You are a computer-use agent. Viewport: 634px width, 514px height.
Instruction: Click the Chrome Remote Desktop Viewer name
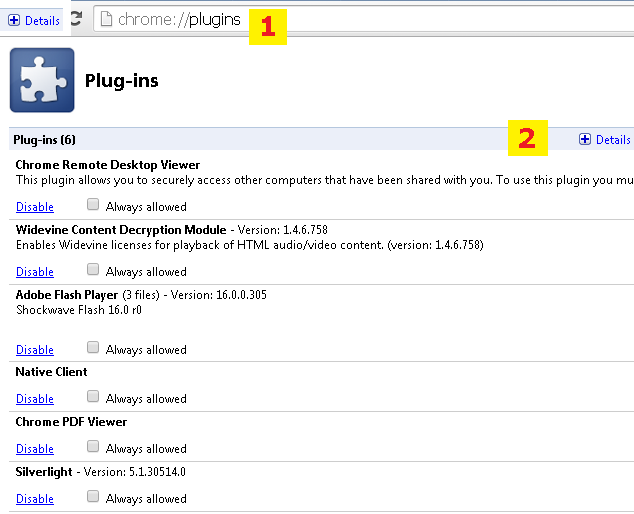108,165
